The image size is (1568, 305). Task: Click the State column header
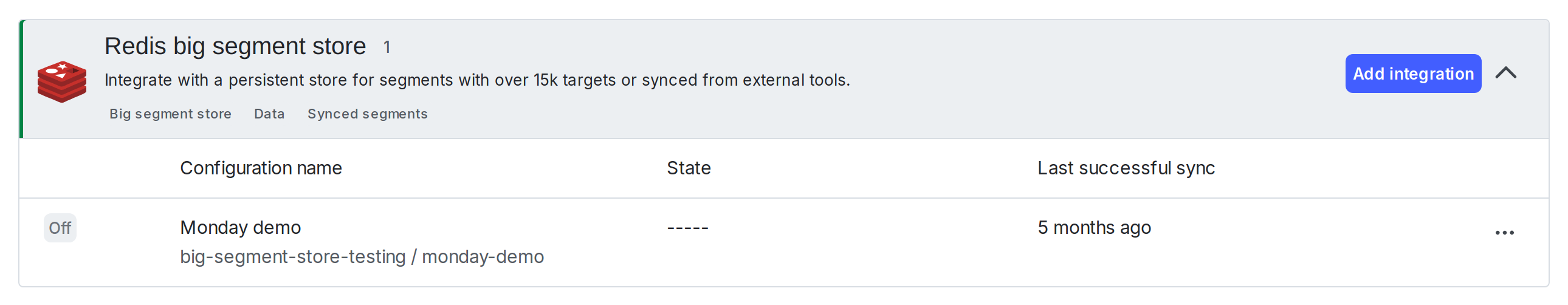[x=689, y=168]
